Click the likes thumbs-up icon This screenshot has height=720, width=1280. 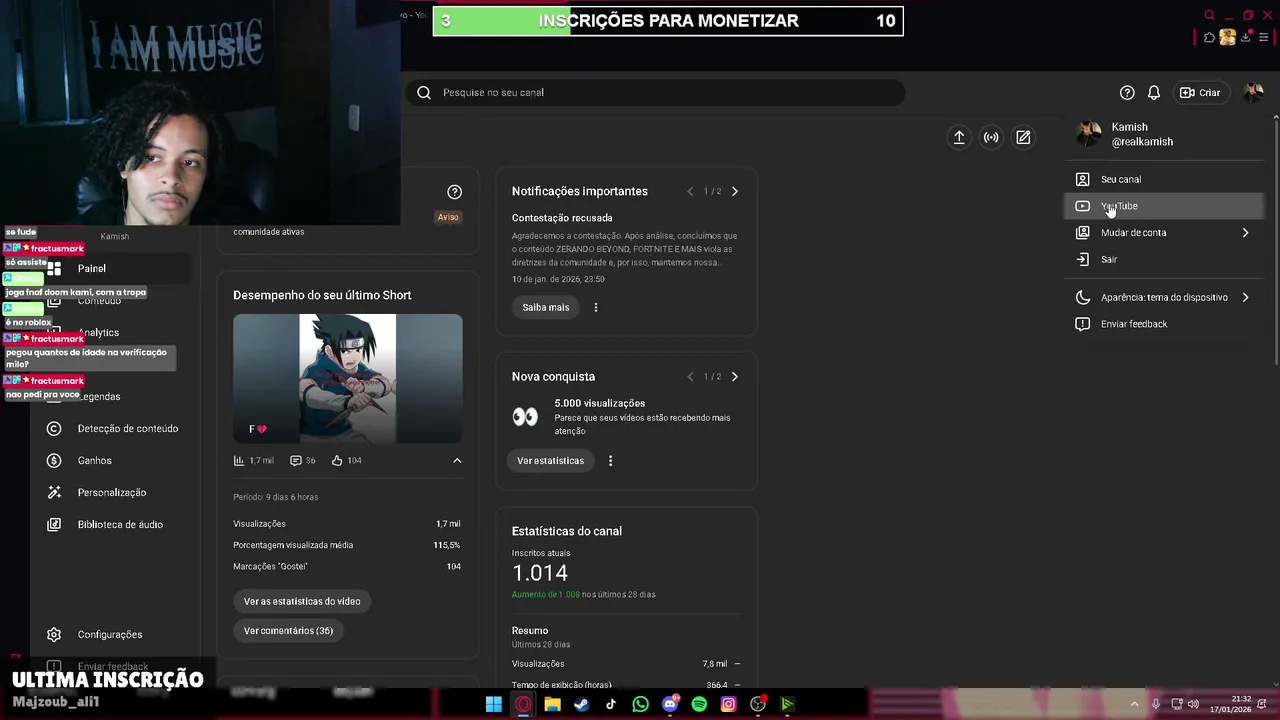(x=338, y=461)
